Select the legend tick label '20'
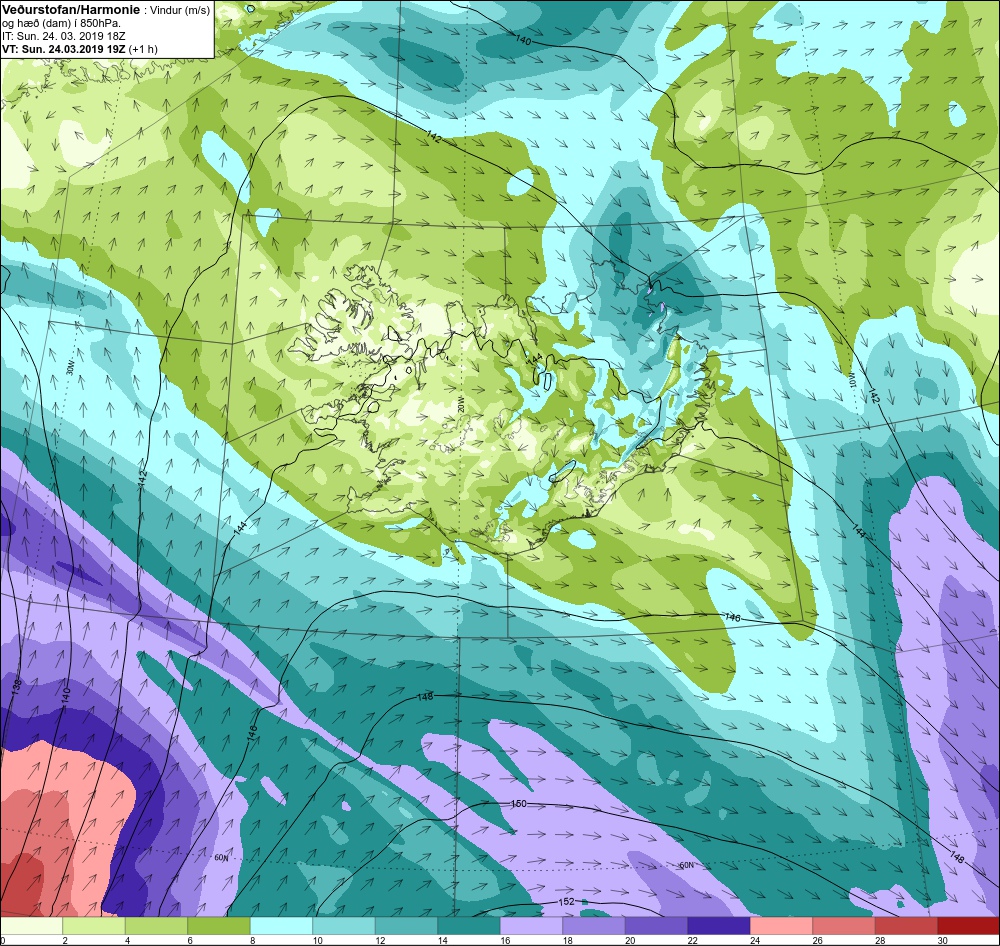The width and height of the screenshot is (1000, 946). 629,940
